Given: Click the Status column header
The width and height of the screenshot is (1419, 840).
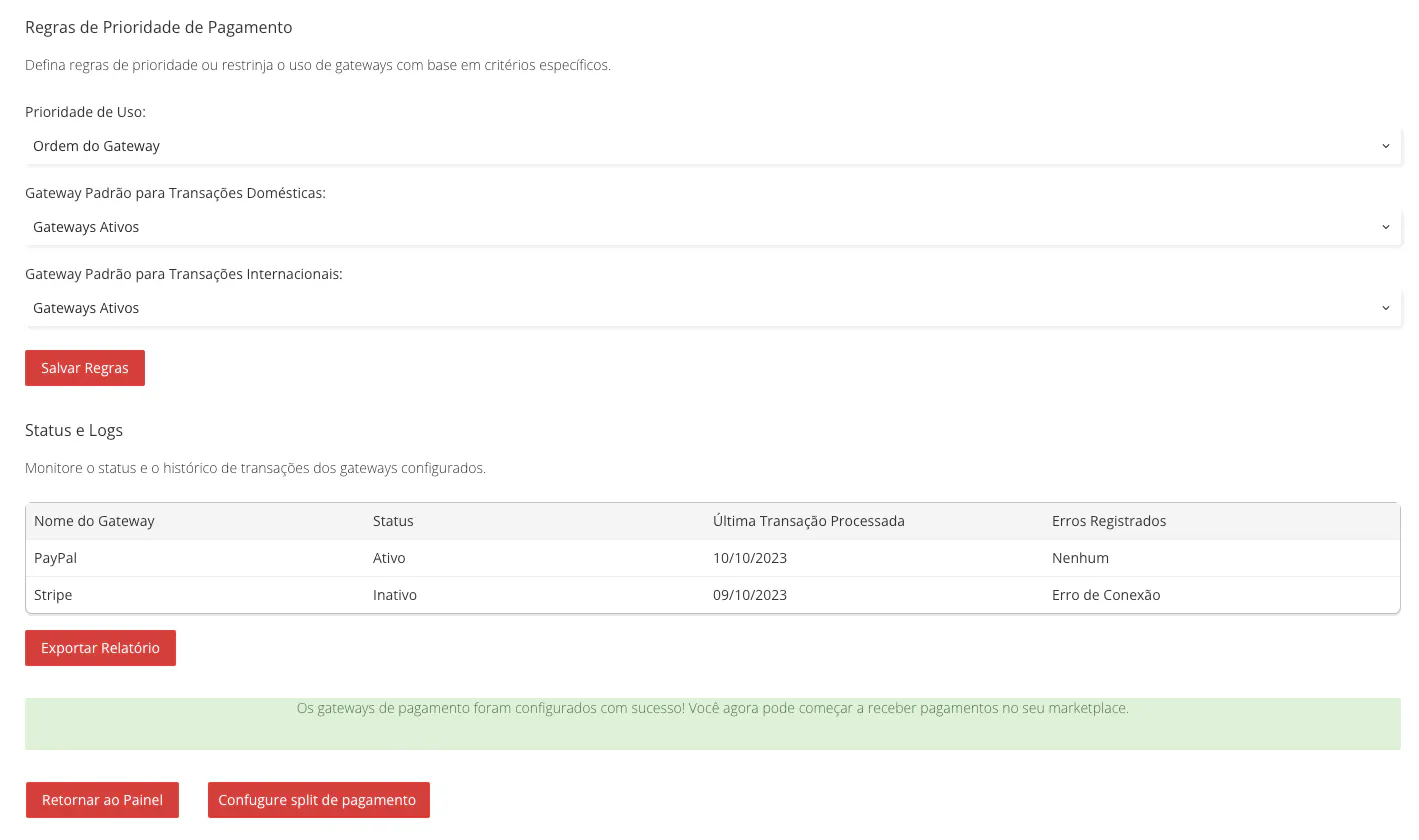Looking at the screenshot, I should click(393, 521).
